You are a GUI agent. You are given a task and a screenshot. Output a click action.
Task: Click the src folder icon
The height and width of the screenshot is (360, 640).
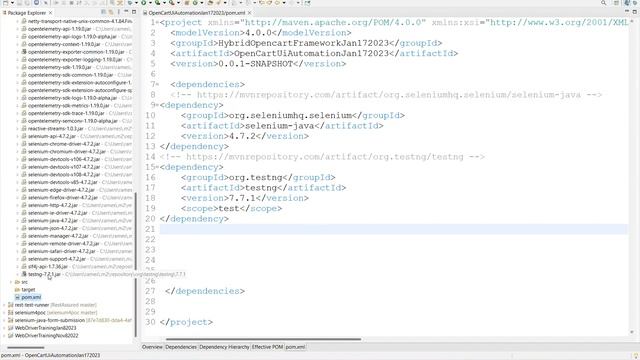click(17, 282)
